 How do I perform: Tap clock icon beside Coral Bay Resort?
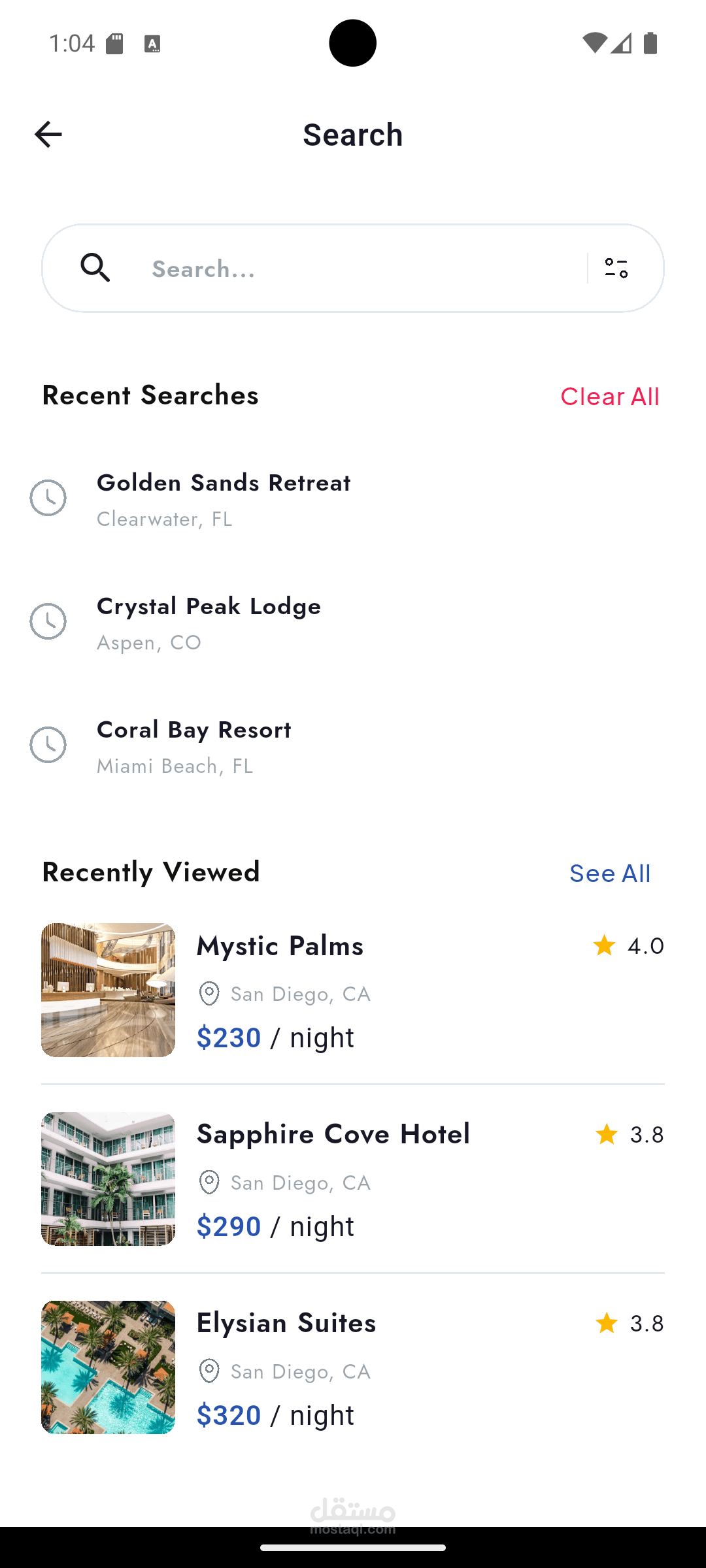pyautogui.click(x=48, y=745)
